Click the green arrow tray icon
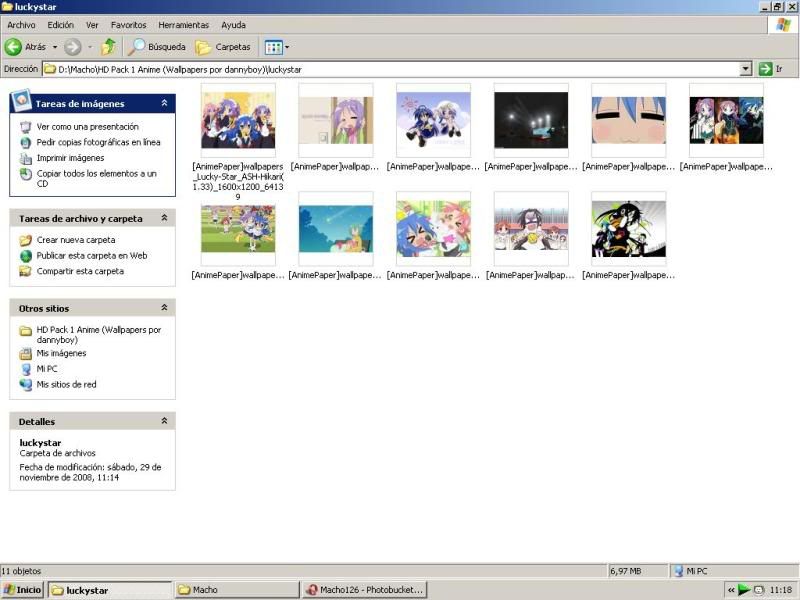800x600 pixels. click(x=744, y=590)
